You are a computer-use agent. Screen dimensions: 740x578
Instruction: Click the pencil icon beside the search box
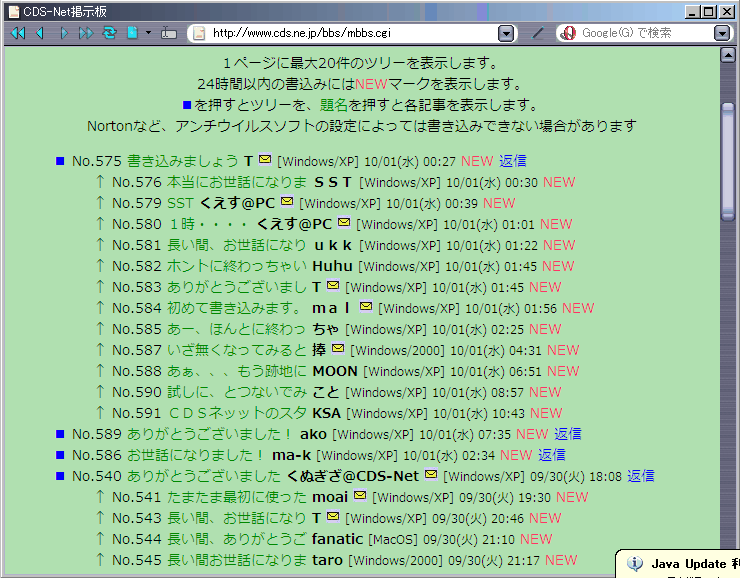[538, 33]
